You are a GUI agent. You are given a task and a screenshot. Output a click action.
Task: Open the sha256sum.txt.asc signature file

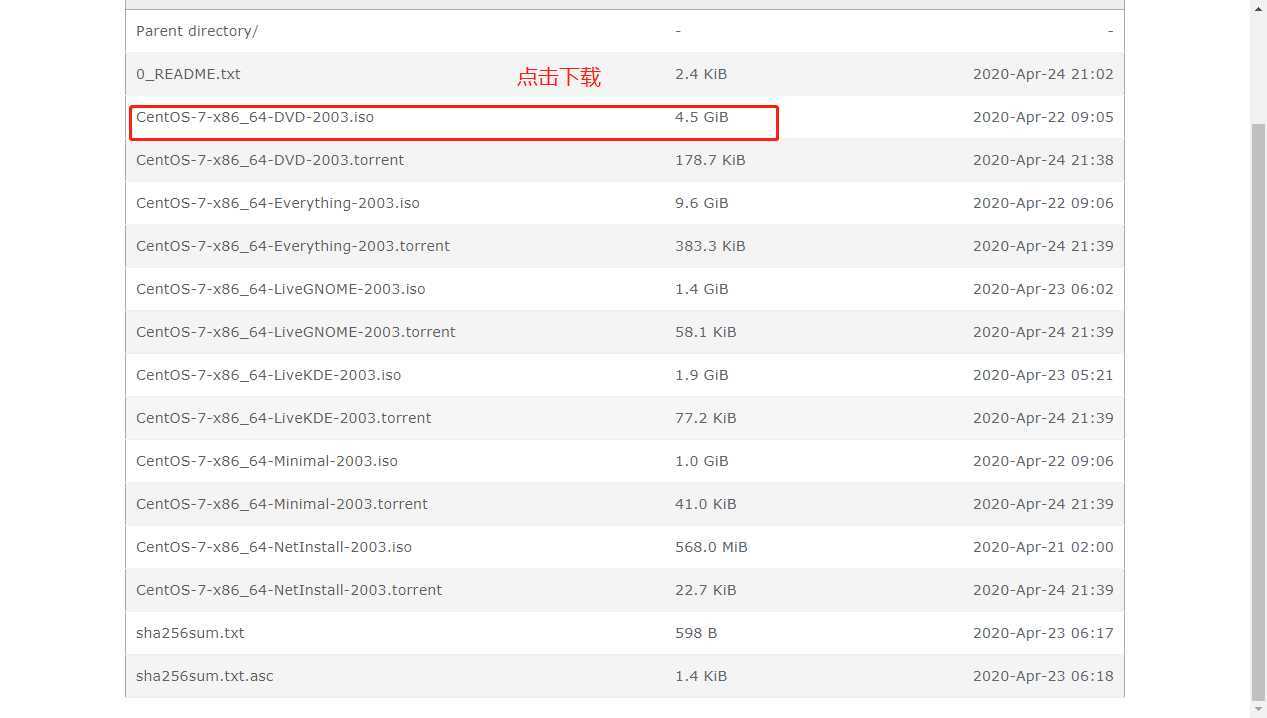[205, 676]
